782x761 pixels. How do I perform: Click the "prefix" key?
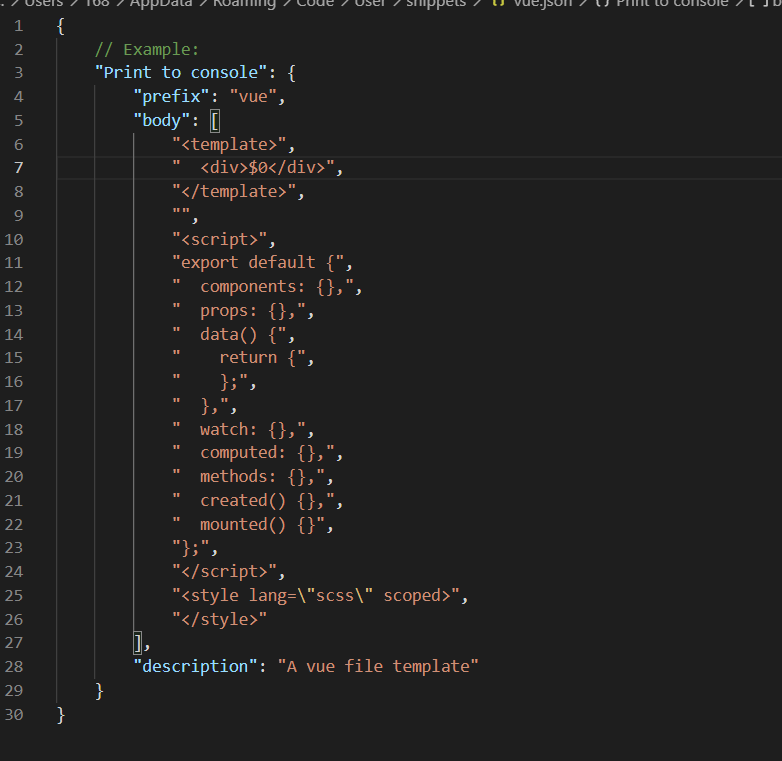point(171,97)
